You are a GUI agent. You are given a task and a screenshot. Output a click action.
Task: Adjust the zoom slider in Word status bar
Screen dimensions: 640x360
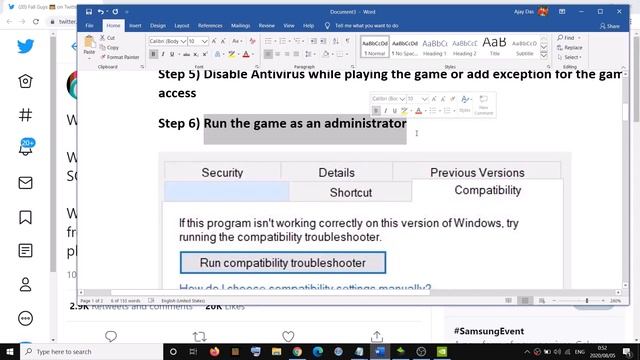(587, 301)
